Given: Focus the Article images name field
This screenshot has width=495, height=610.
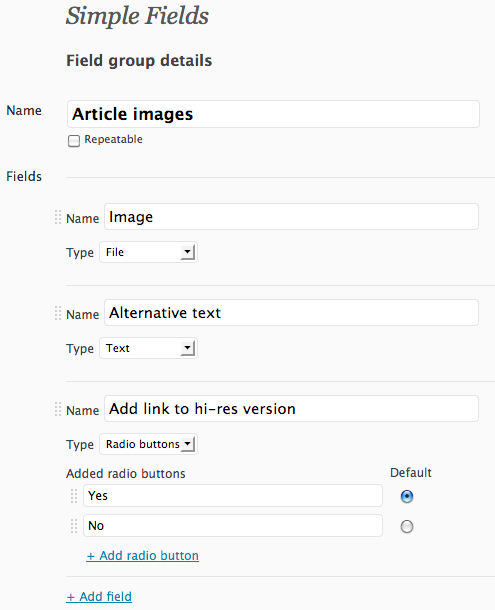Looking at the screenshot, I should tap(273, 114).
